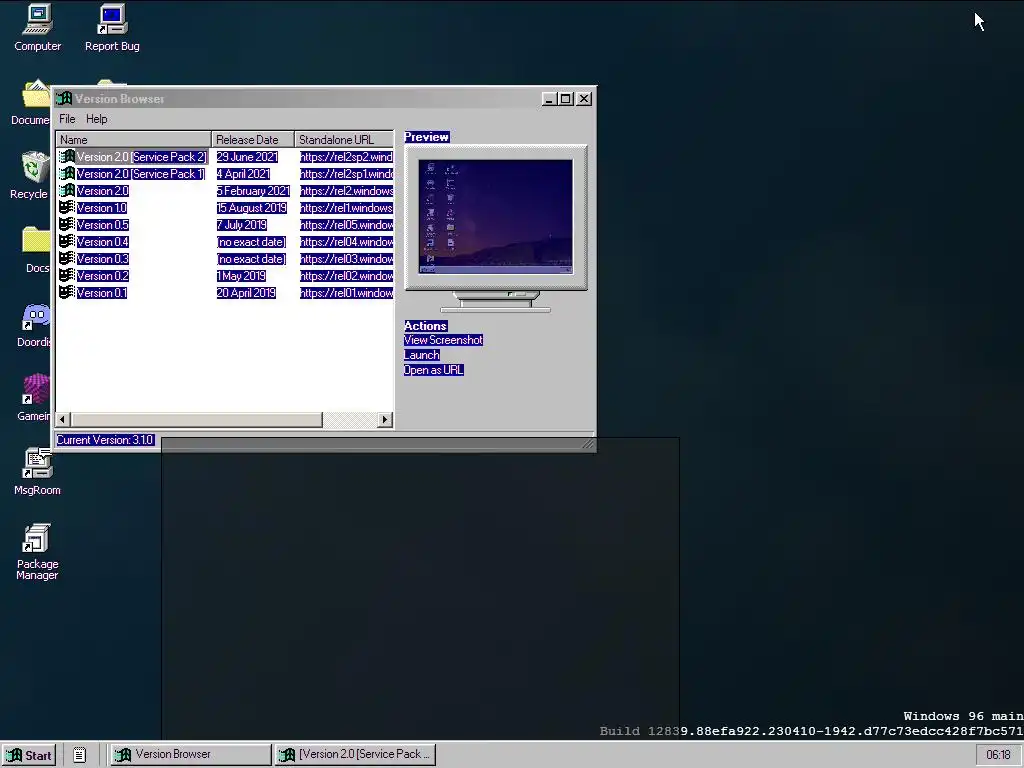Switch to Version Browser taskbar button
This screenshot has width=1024, height=768.
(x=190, y=754)
